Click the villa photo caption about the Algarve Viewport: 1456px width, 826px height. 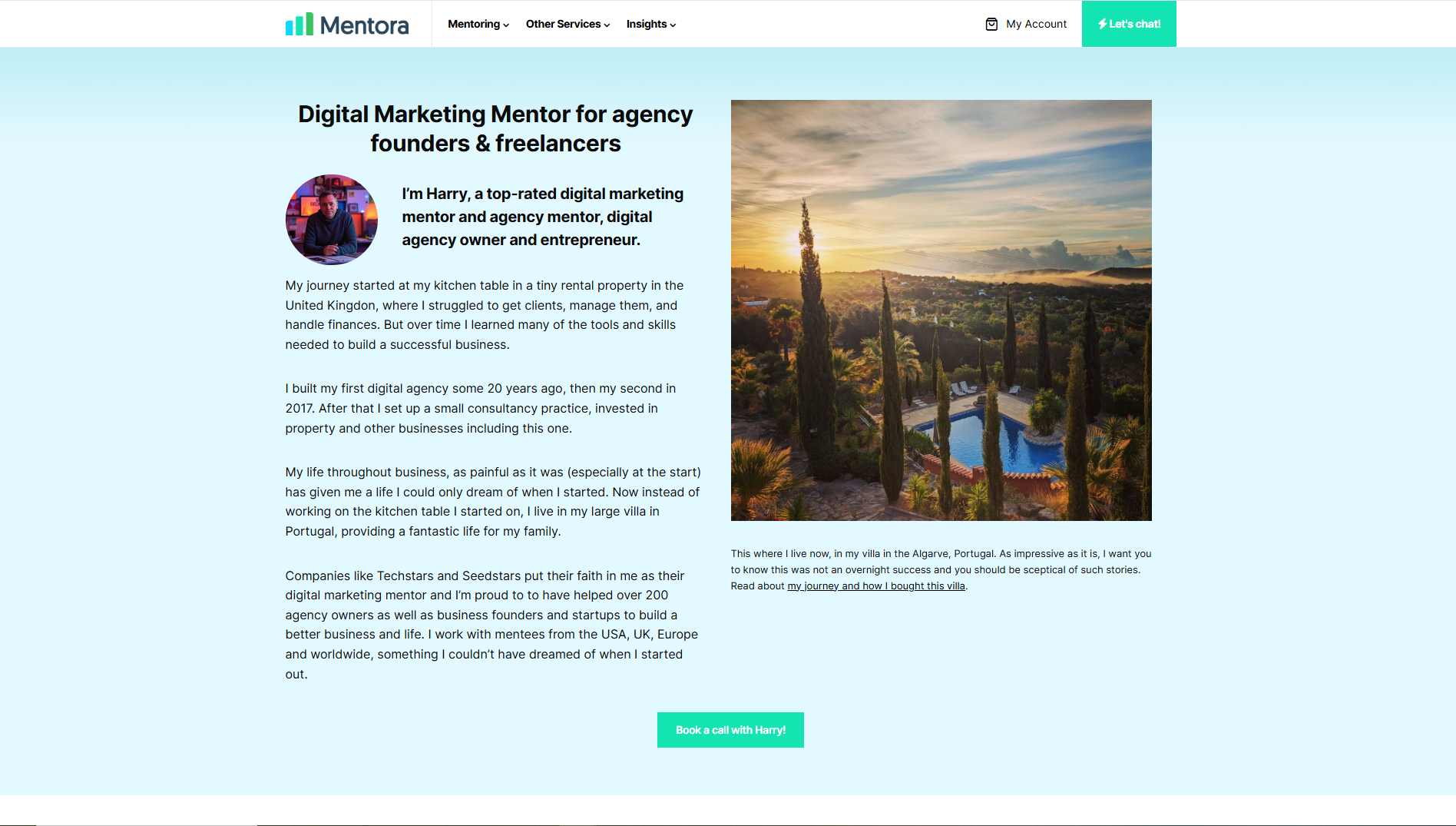click(x=941, y=569)
